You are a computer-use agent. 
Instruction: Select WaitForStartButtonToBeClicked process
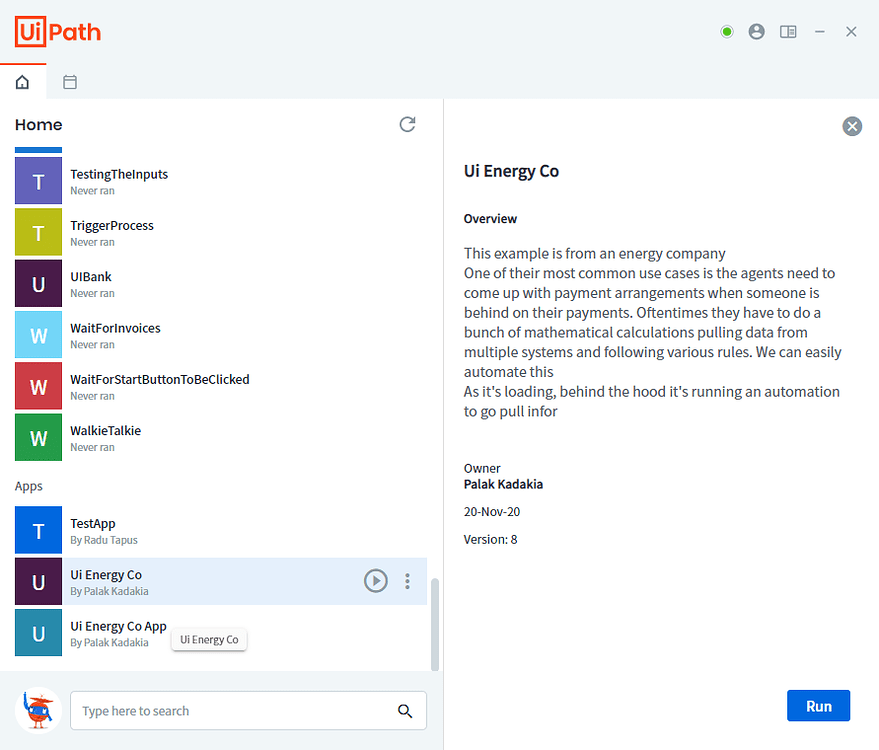[221, 386]
